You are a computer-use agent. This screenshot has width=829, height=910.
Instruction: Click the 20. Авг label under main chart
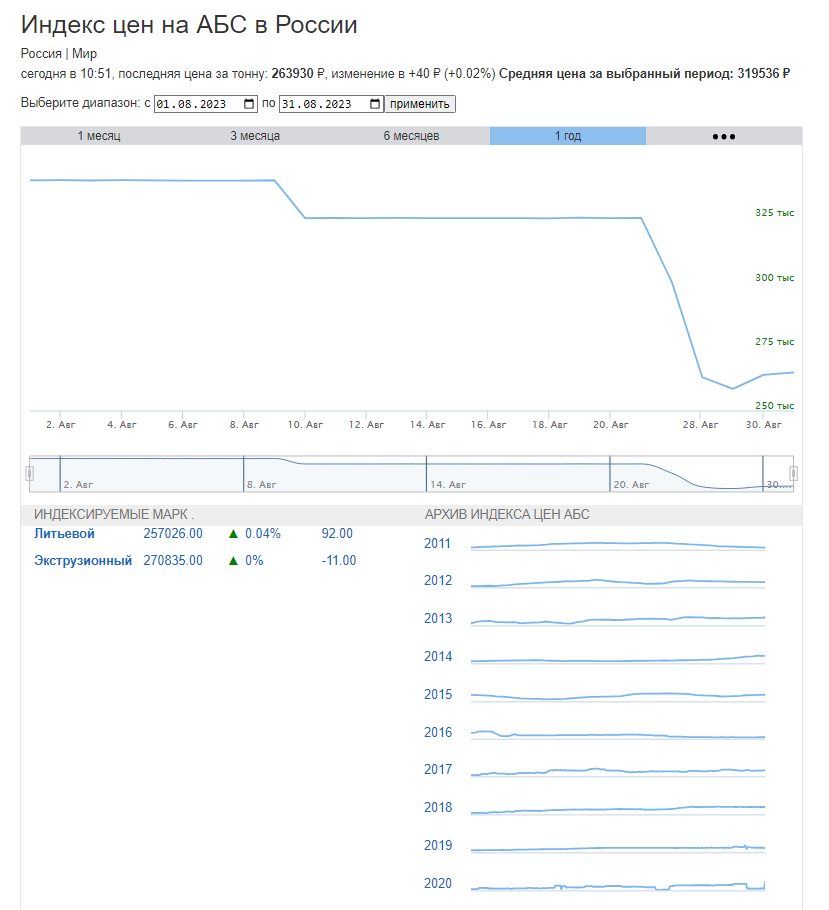tap(611, 425)
